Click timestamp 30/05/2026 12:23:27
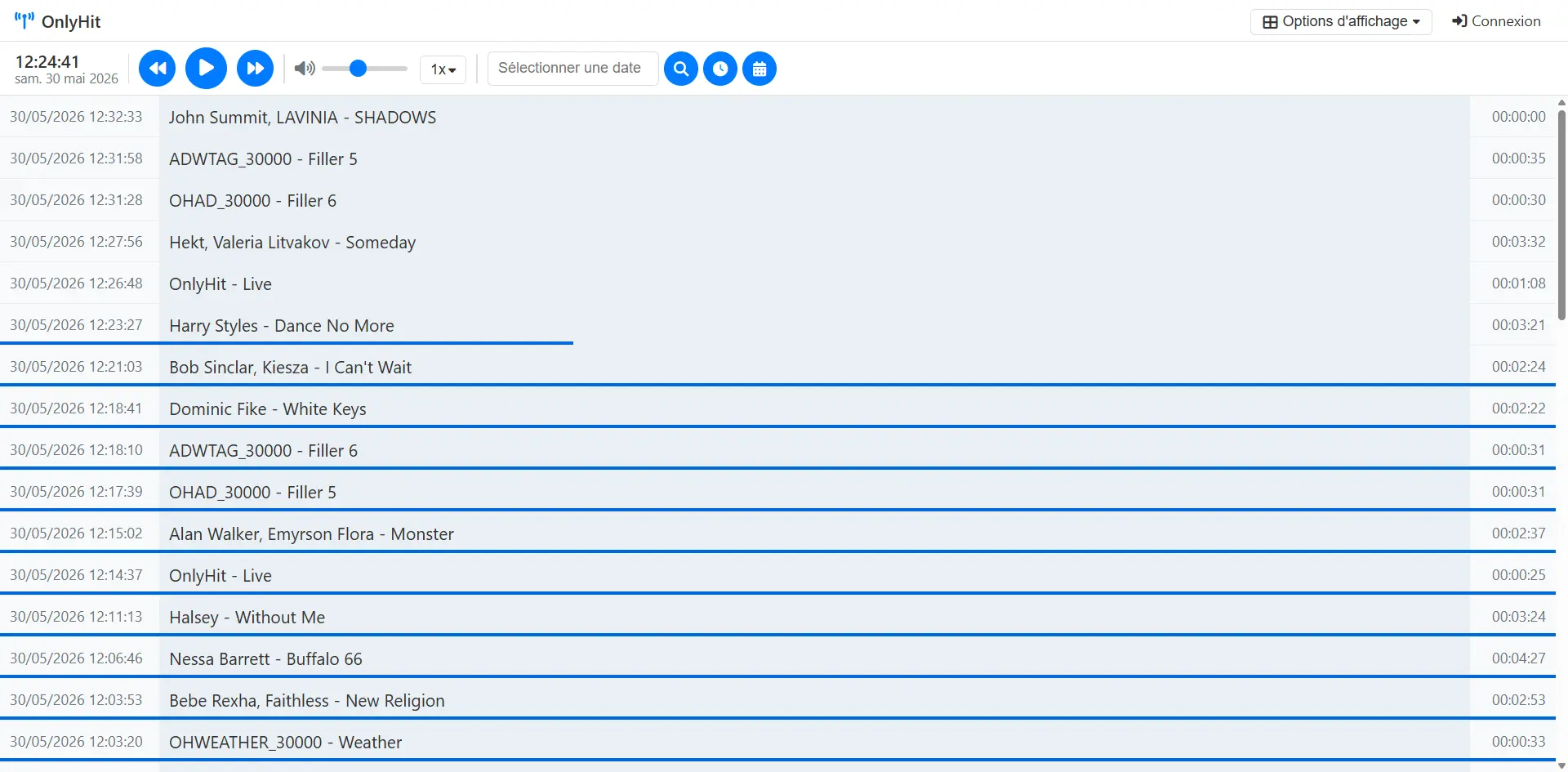 76,325
